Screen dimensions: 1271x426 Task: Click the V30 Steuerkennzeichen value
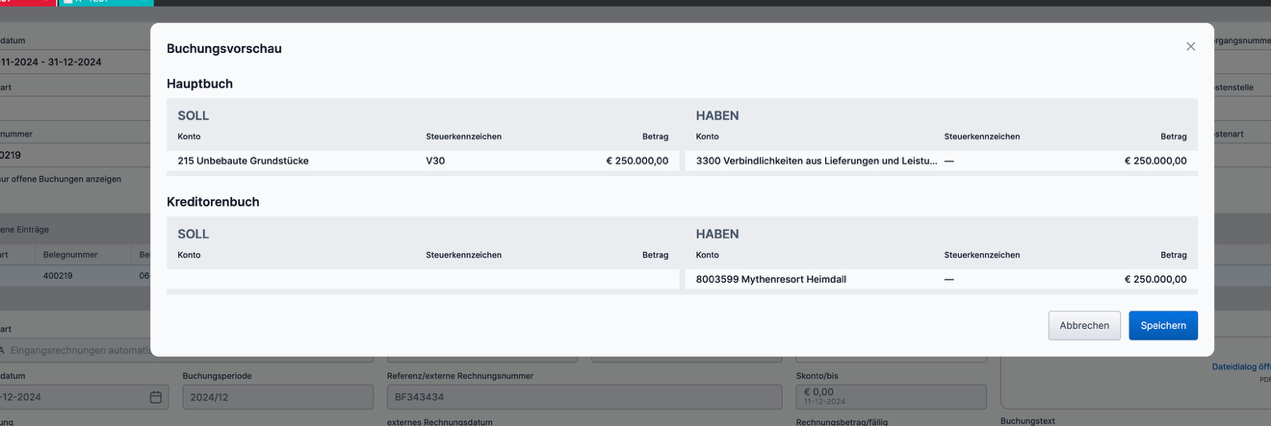[x=435, y=160]
